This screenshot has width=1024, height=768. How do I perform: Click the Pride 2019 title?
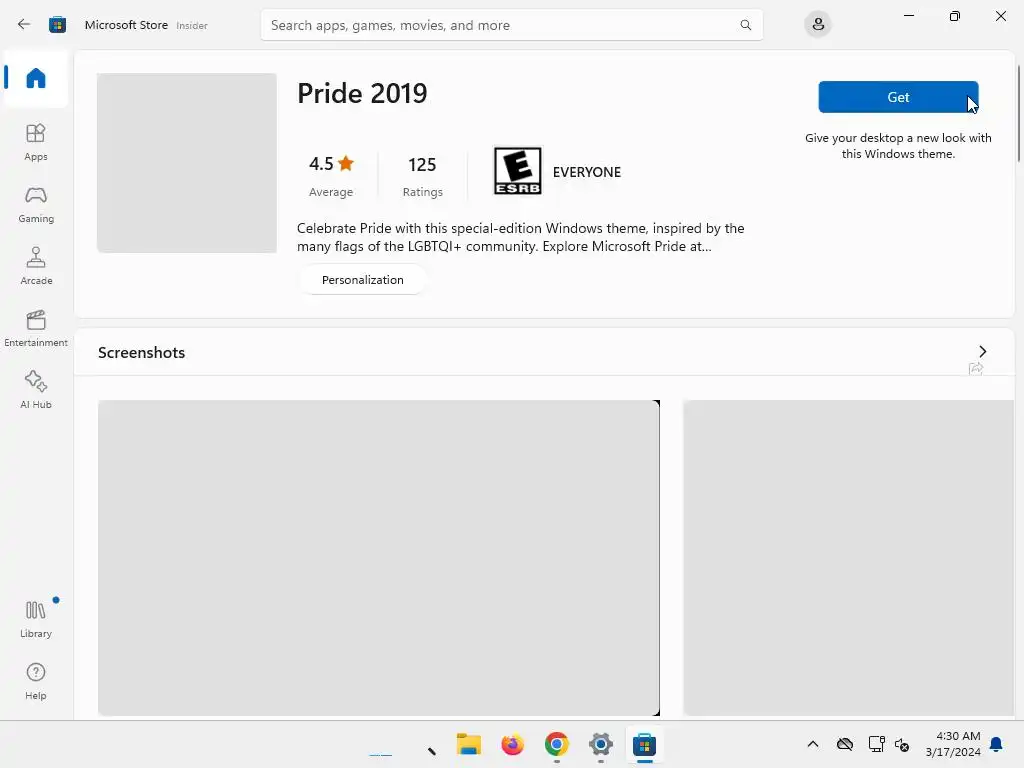362,93
